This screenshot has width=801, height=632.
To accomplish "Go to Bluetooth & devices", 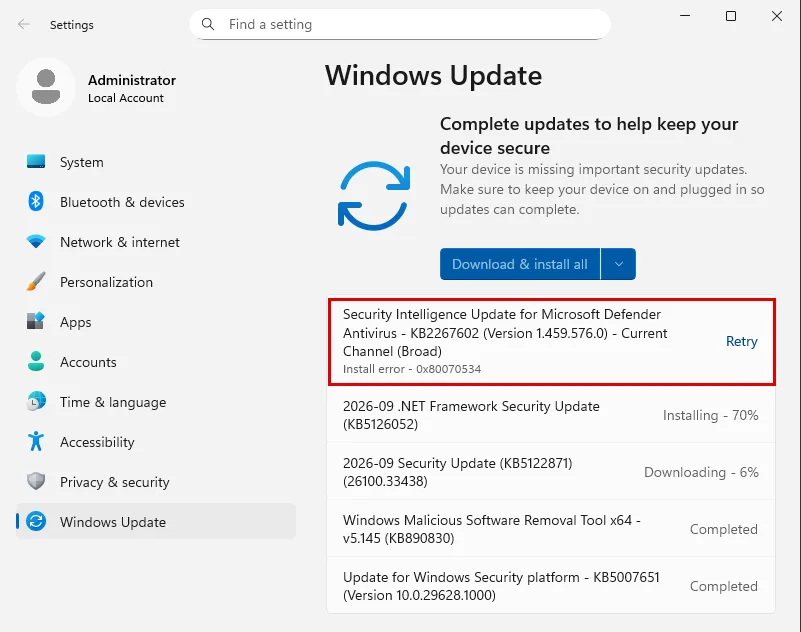I will point(156,202).
